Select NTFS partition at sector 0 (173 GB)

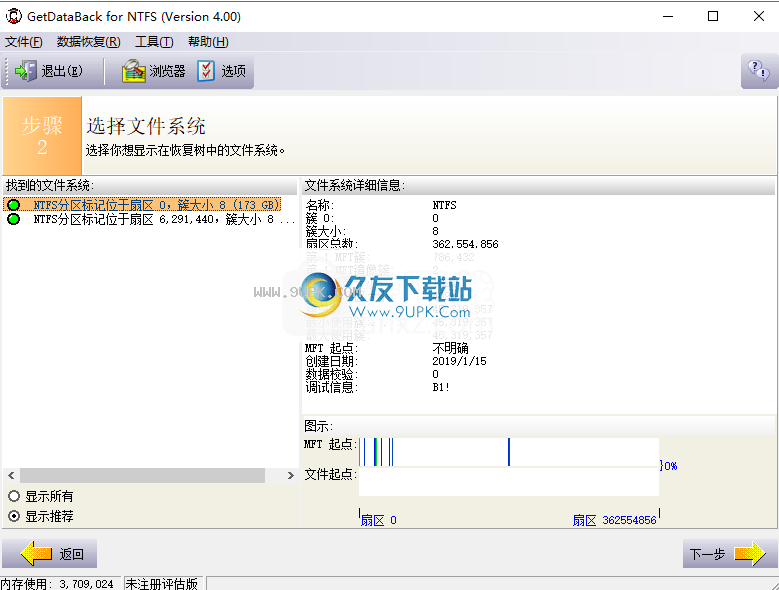point(142,205)
